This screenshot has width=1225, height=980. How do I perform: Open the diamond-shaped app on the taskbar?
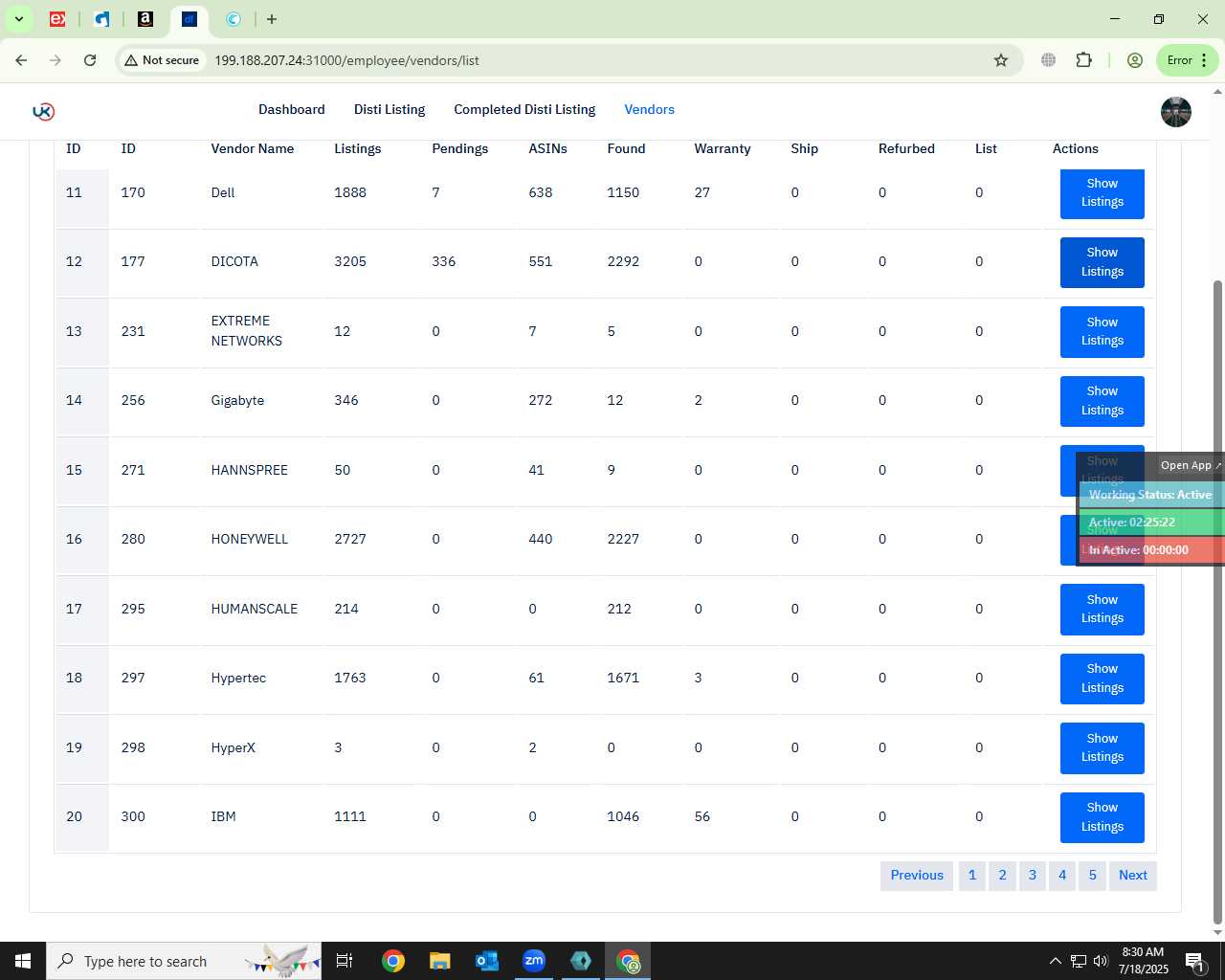pos(581,961)
